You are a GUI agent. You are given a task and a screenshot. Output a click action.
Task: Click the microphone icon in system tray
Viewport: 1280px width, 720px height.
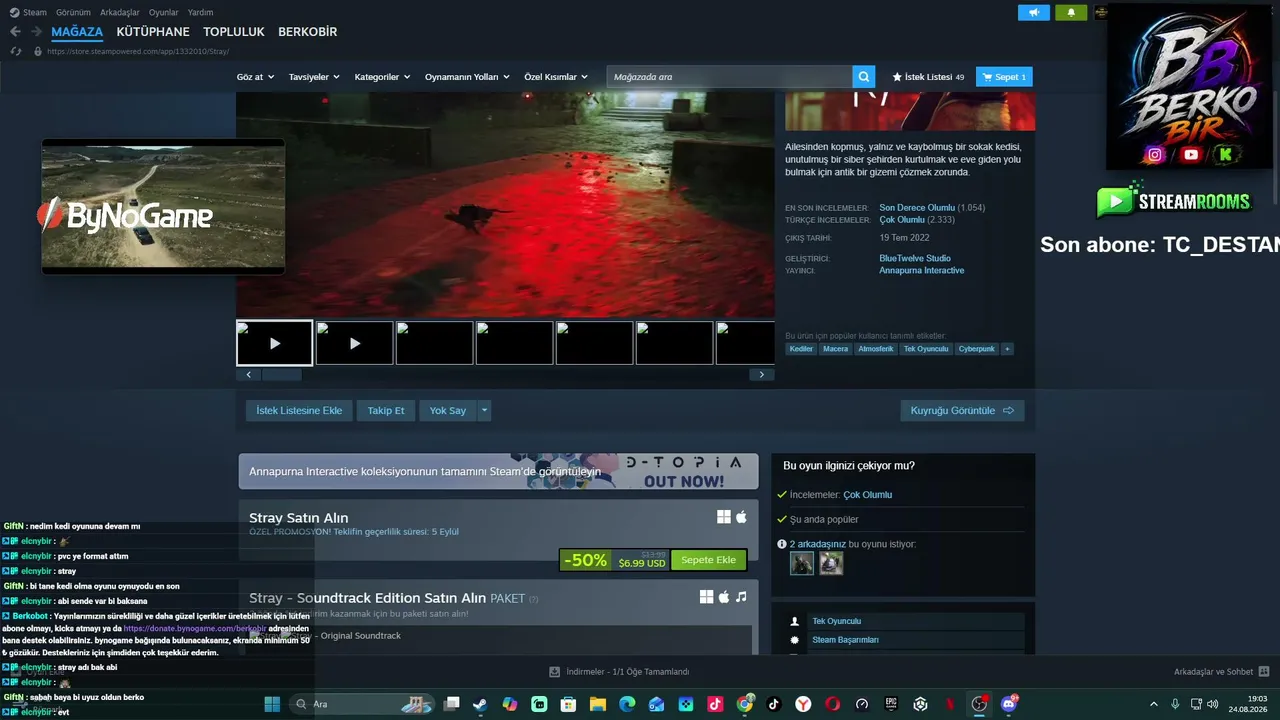[x=1175, y=704]
